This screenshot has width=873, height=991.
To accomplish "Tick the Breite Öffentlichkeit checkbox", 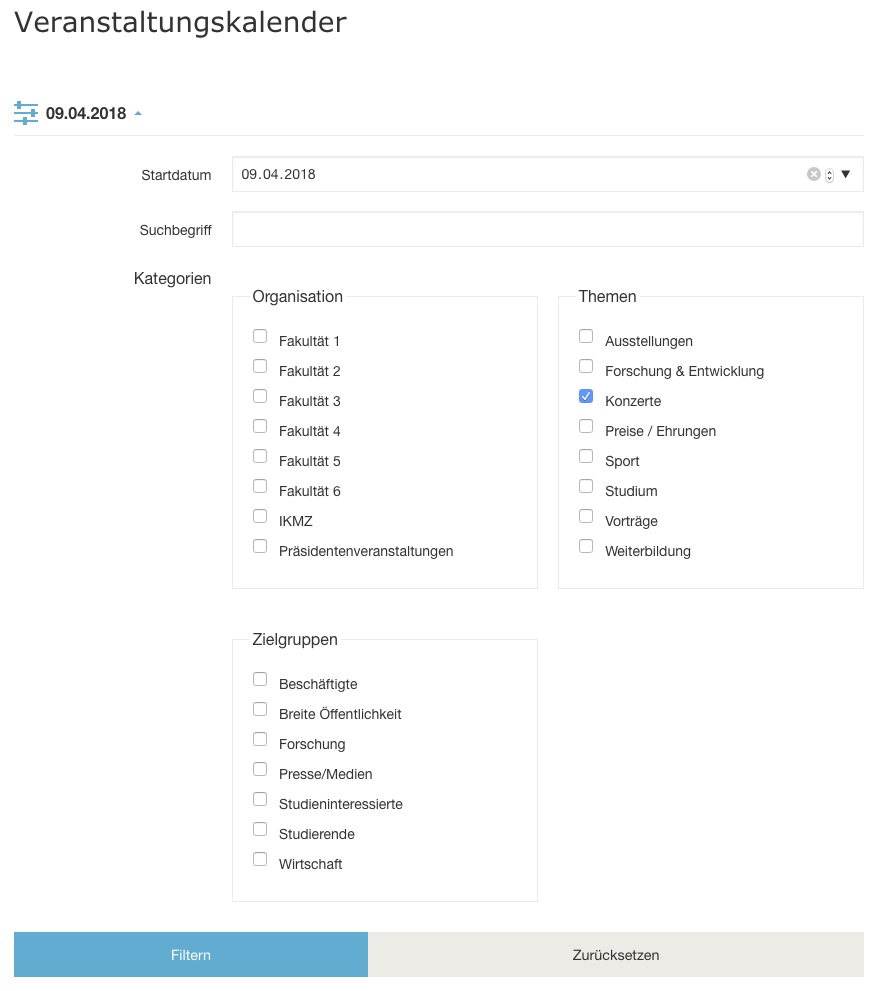I will click(x=260, y=709).
